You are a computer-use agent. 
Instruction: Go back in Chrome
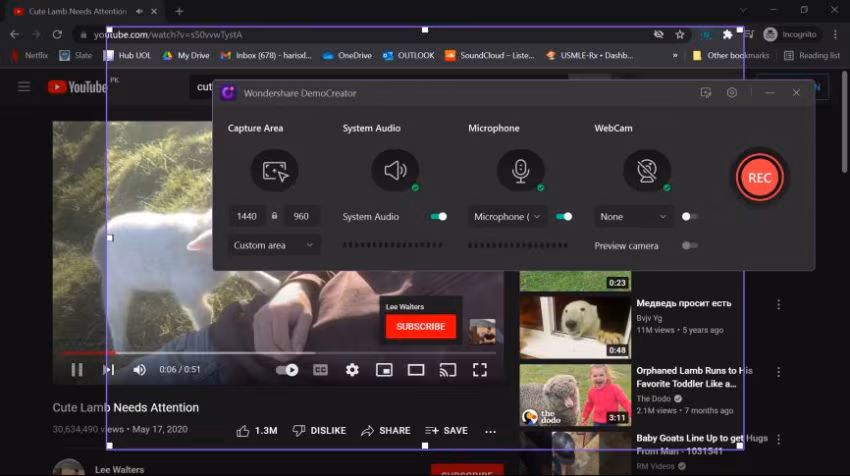click(15, 34)
